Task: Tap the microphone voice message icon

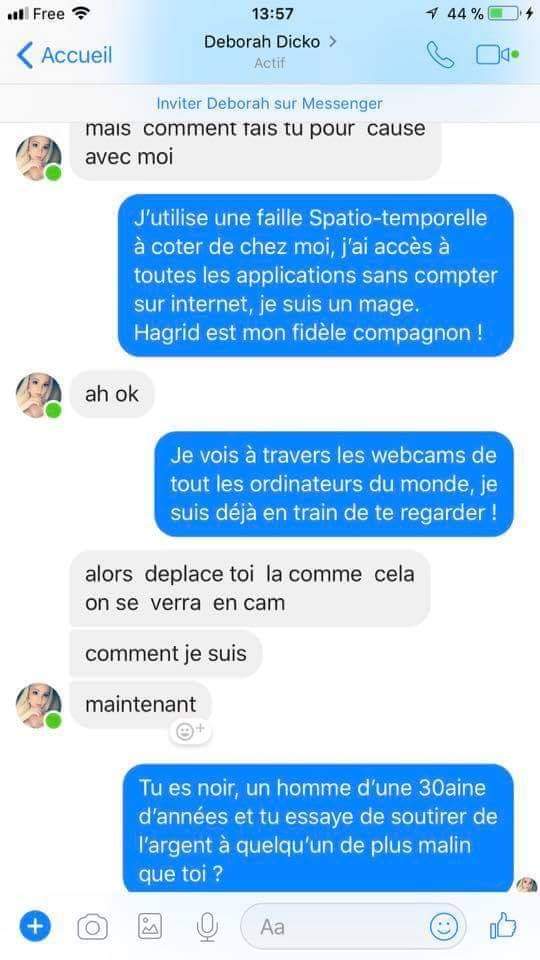Action: click(x=208, y=926)
